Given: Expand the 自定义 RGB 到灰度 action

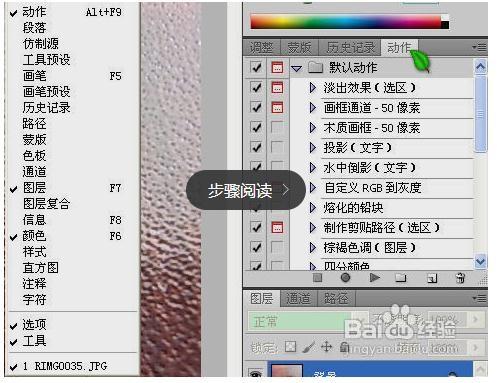Looking at the screenshot, I should tap(313, 187).
